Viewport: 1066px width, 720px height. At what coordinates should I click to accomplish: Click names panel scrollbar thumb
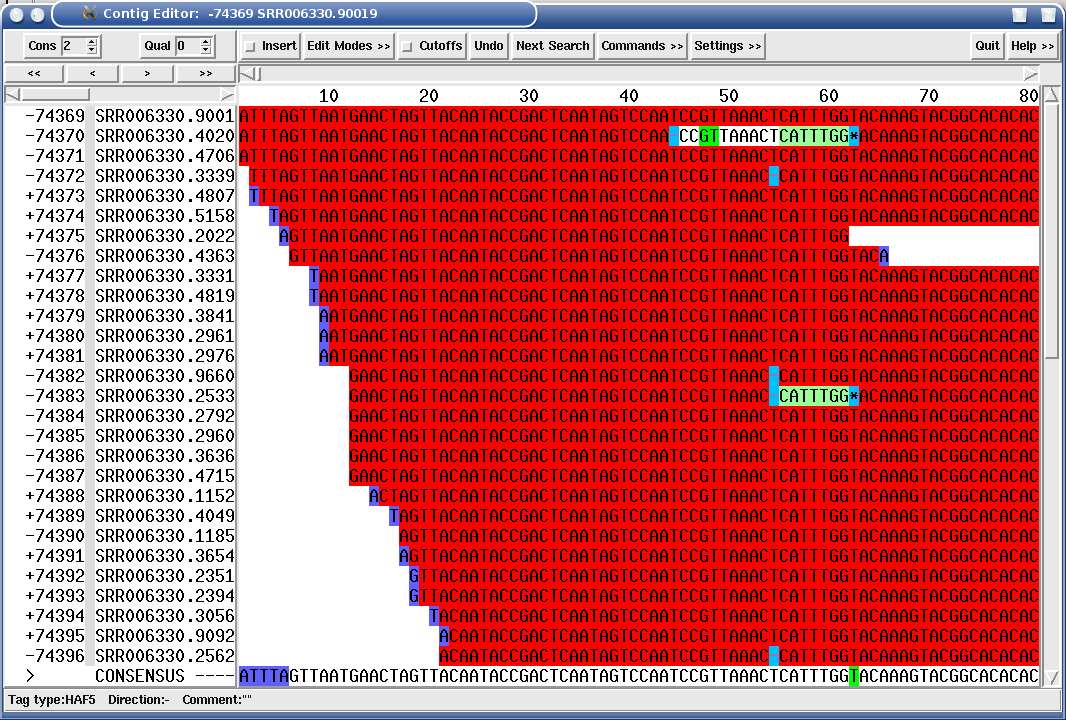pyautogui.click(x=54, y=95)
